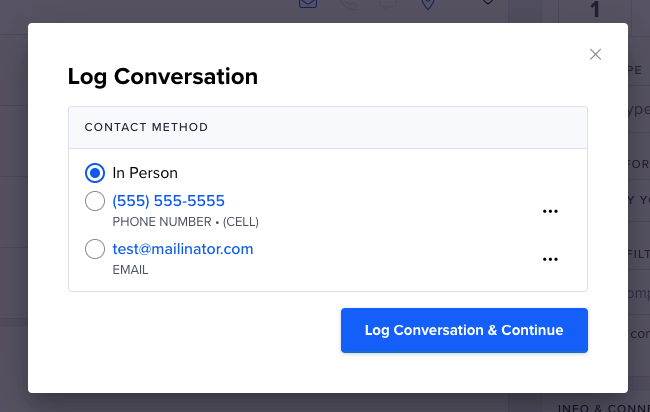Click the EMAIL caption under the address
The image size is (650, 412).
click(x=130, y=270)
